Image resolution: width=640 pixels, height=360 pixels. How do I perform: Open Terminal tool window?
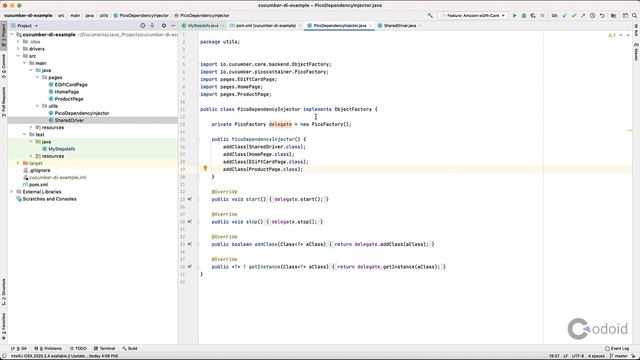(104, 349)
